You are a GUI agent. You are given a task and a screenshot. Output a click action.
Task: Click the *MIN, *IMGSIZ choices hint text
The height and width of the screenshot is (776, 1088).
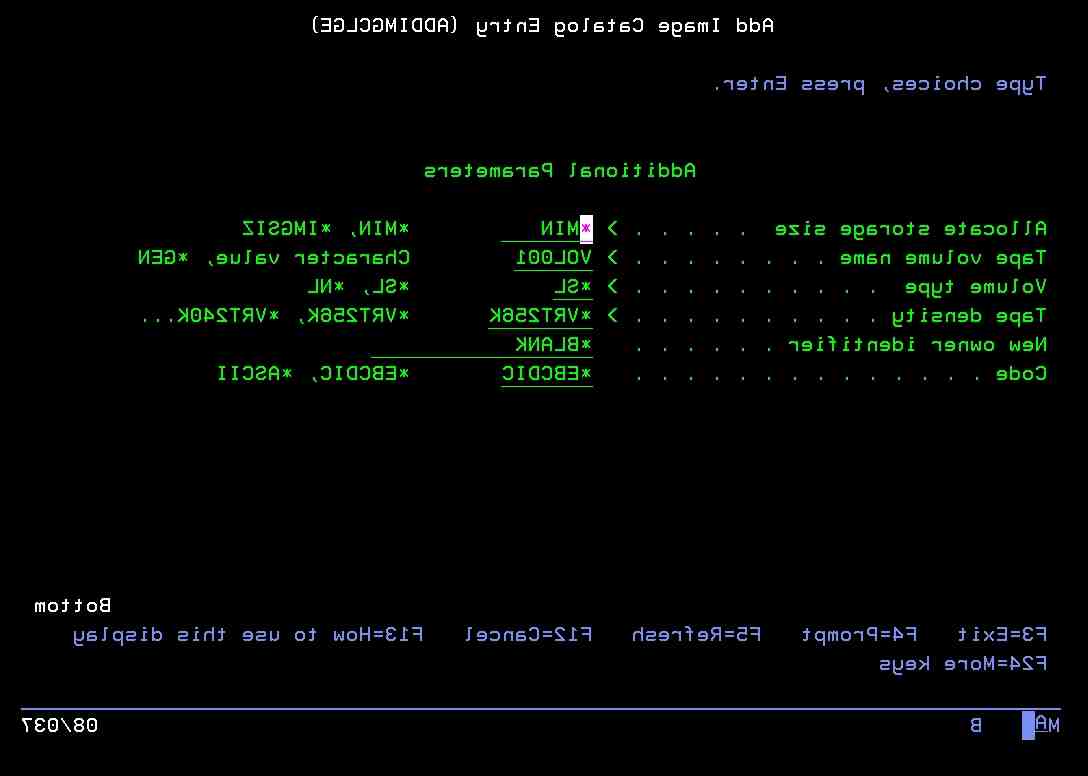(x=326, y=229)
